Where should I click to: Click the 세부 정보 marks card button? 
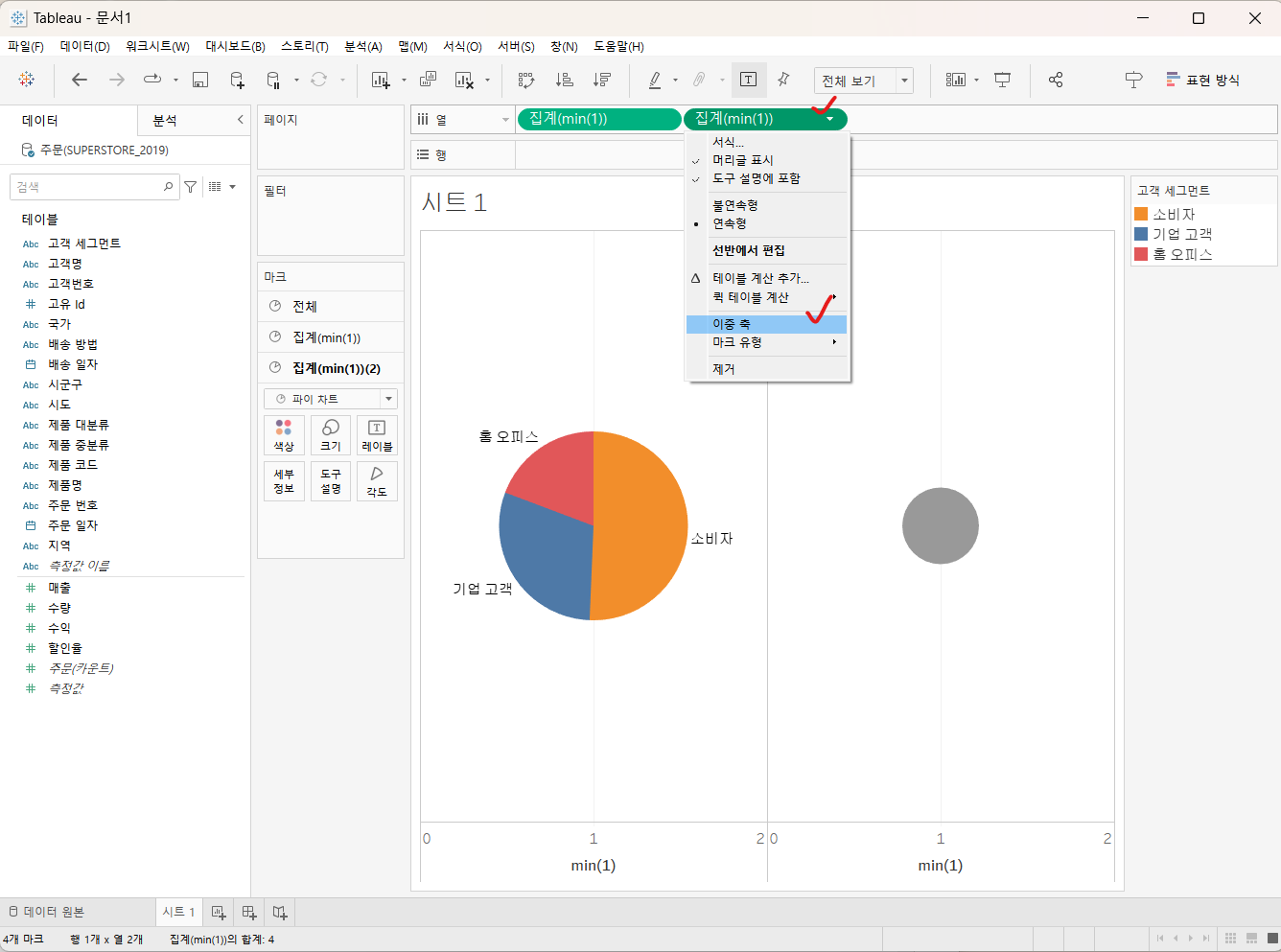click(284, 481)
